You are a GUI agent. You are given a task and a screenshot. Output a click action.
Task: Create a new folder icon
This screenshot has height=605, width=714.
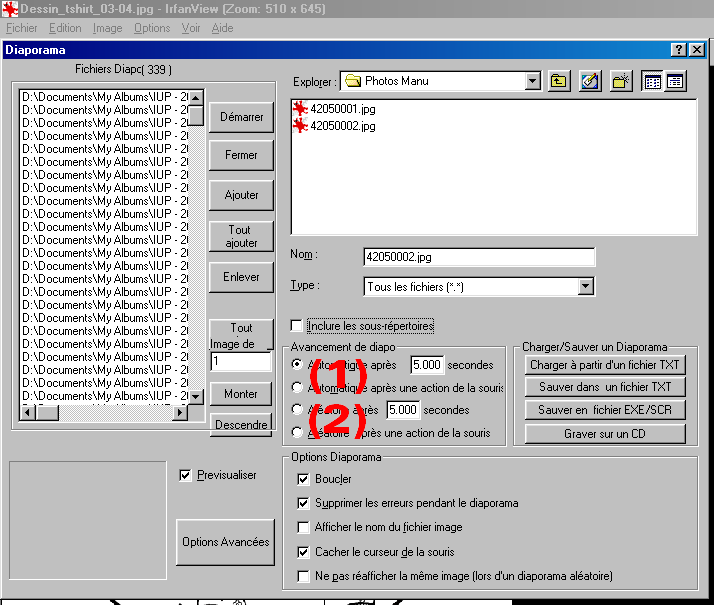(621, 81)
